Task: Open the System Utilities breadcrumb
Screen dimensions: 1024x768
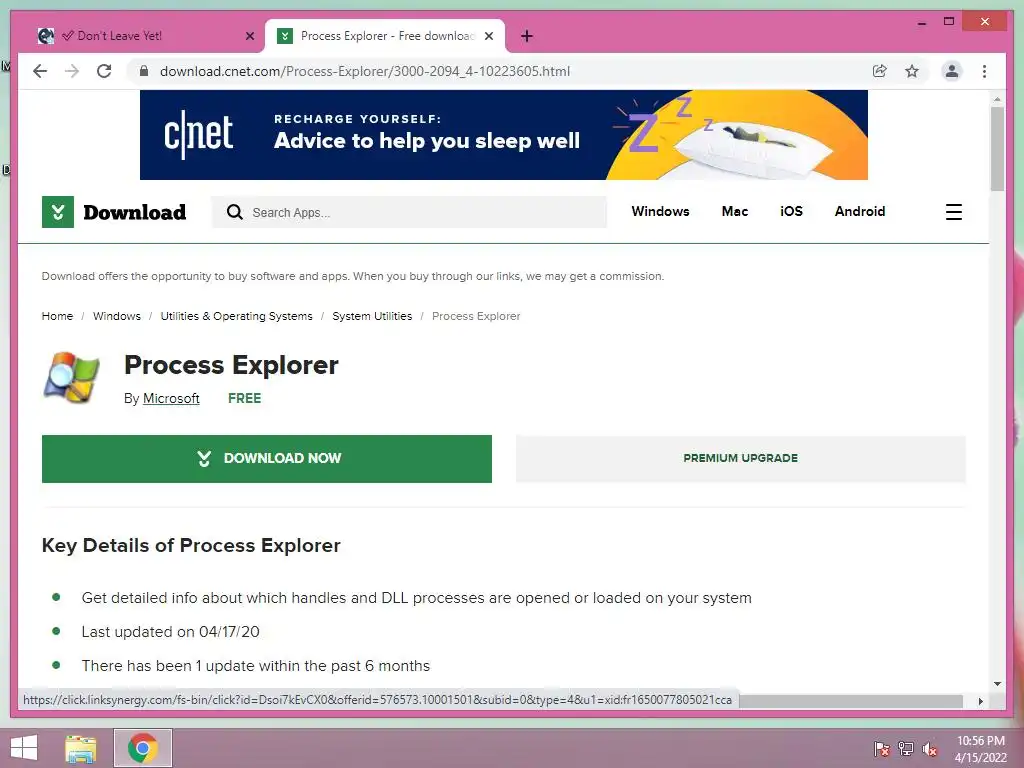Action: click(372, 316)
